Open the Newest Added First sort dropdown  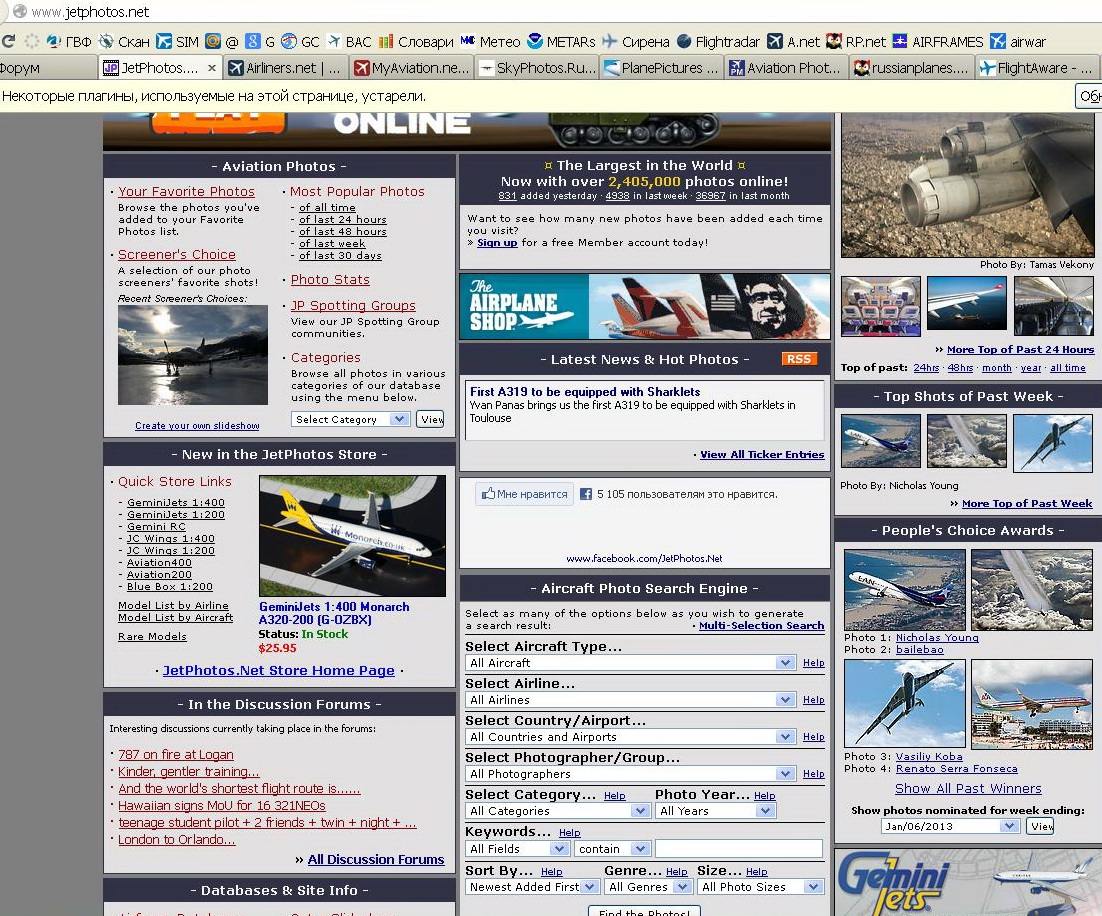tap(532, 887)
